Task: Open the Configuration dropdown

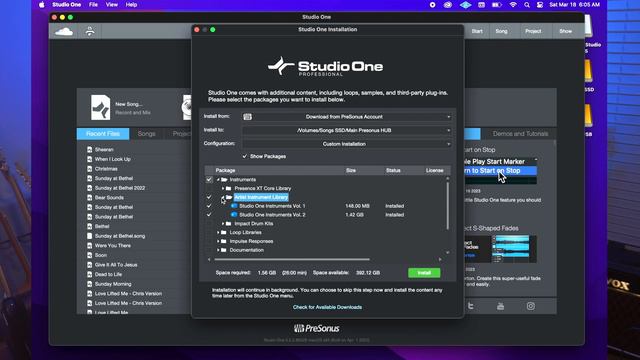Action: click(347, 144)
